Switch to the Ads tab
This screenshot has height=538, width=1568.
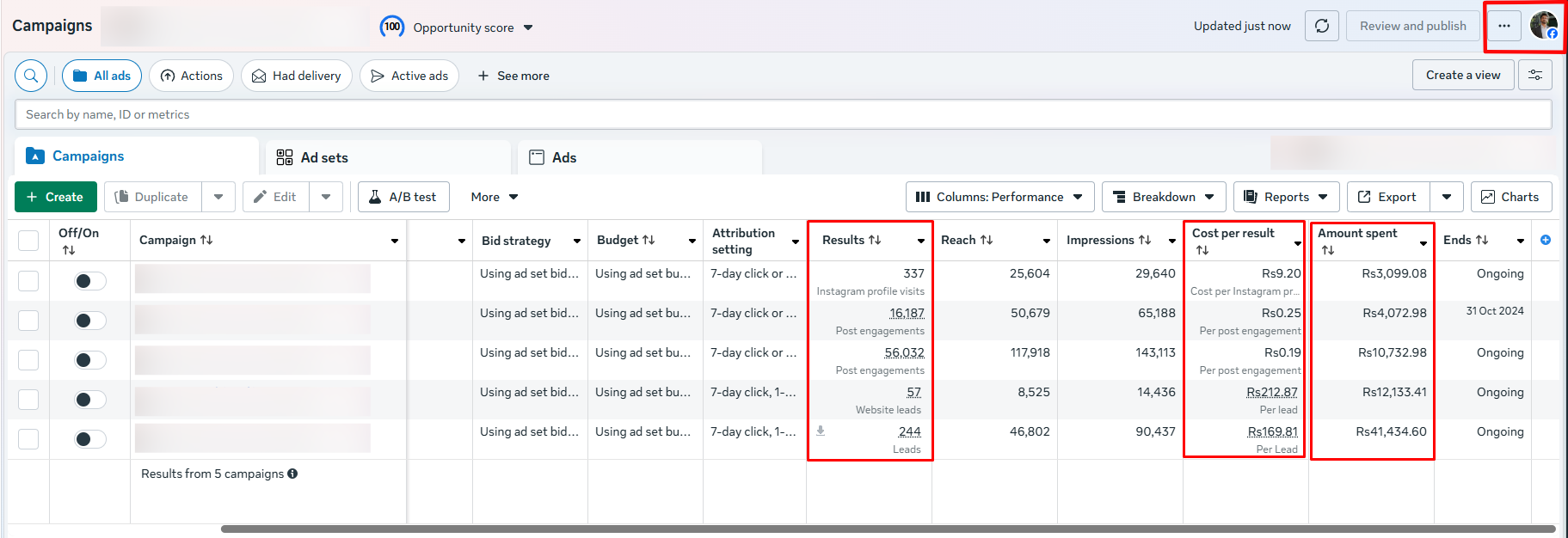pyautogui.click(x=563, y=157)
